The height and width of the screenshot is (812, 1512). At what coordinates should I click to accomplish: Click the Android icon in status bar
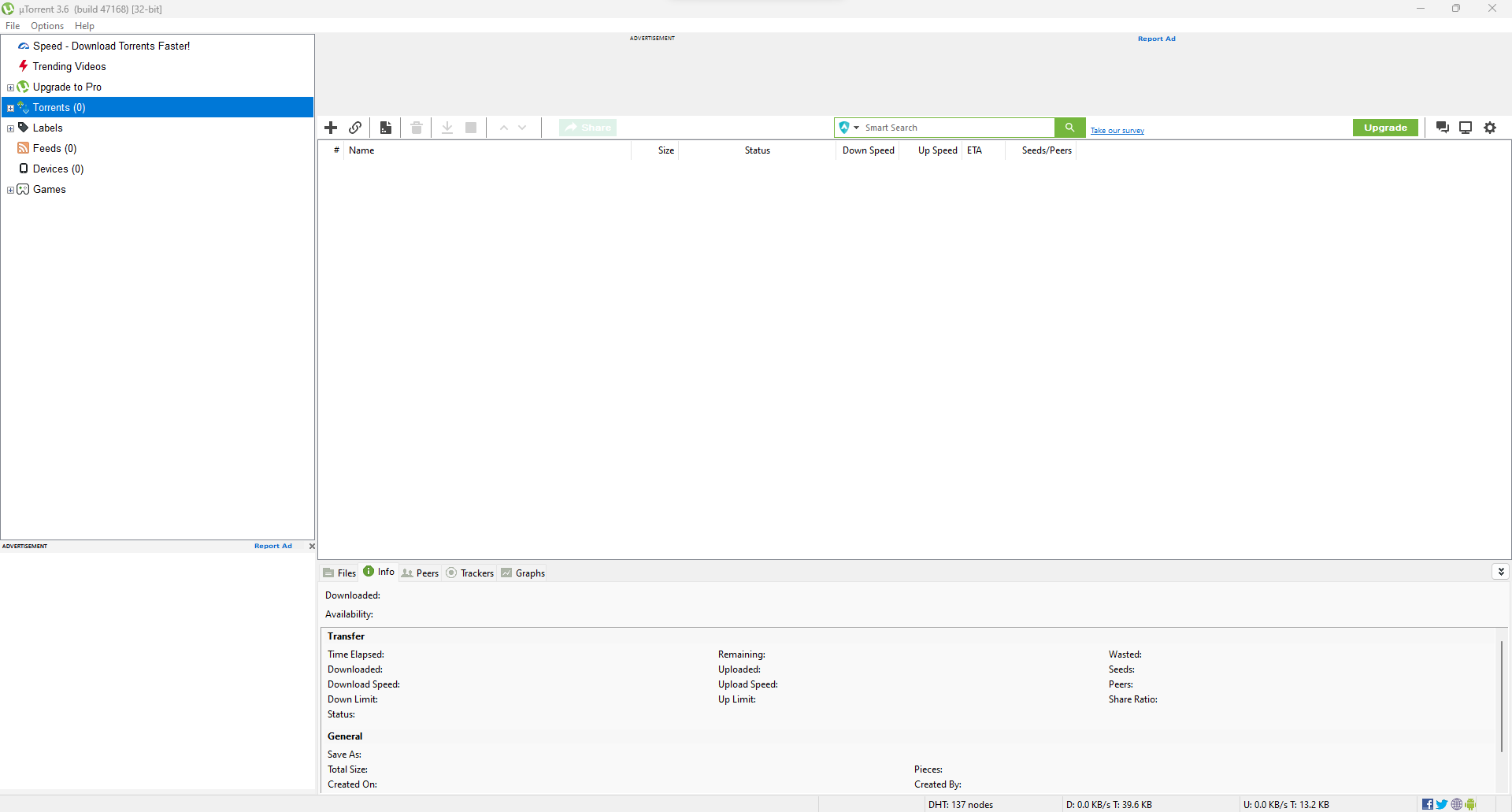pos(1470,804)
